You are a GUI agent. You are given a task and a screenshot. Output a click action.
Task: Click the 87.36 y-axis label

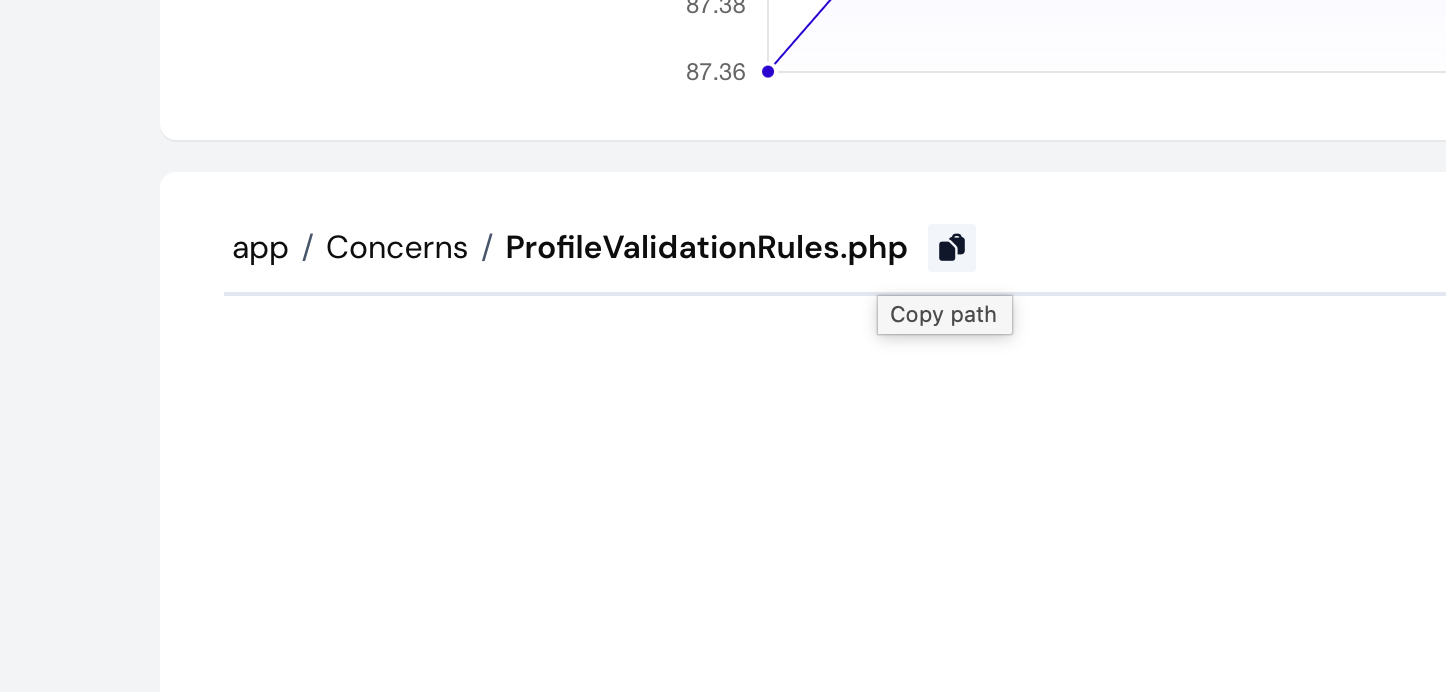pos(716,72)
